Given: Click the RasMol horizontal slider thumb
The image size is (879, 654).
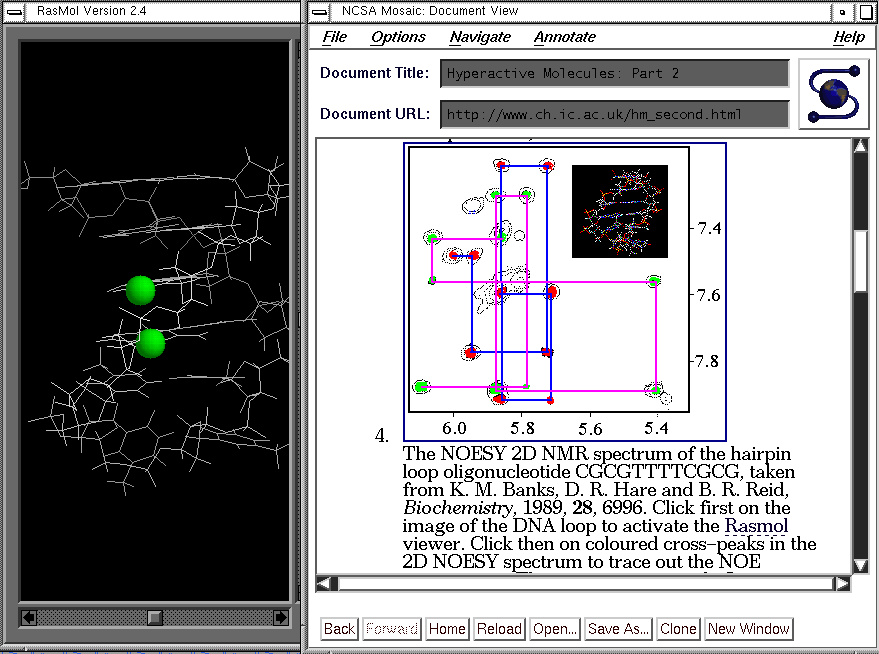Looking at the screenshot, I should pyautogui.click(x=155, y=618).
